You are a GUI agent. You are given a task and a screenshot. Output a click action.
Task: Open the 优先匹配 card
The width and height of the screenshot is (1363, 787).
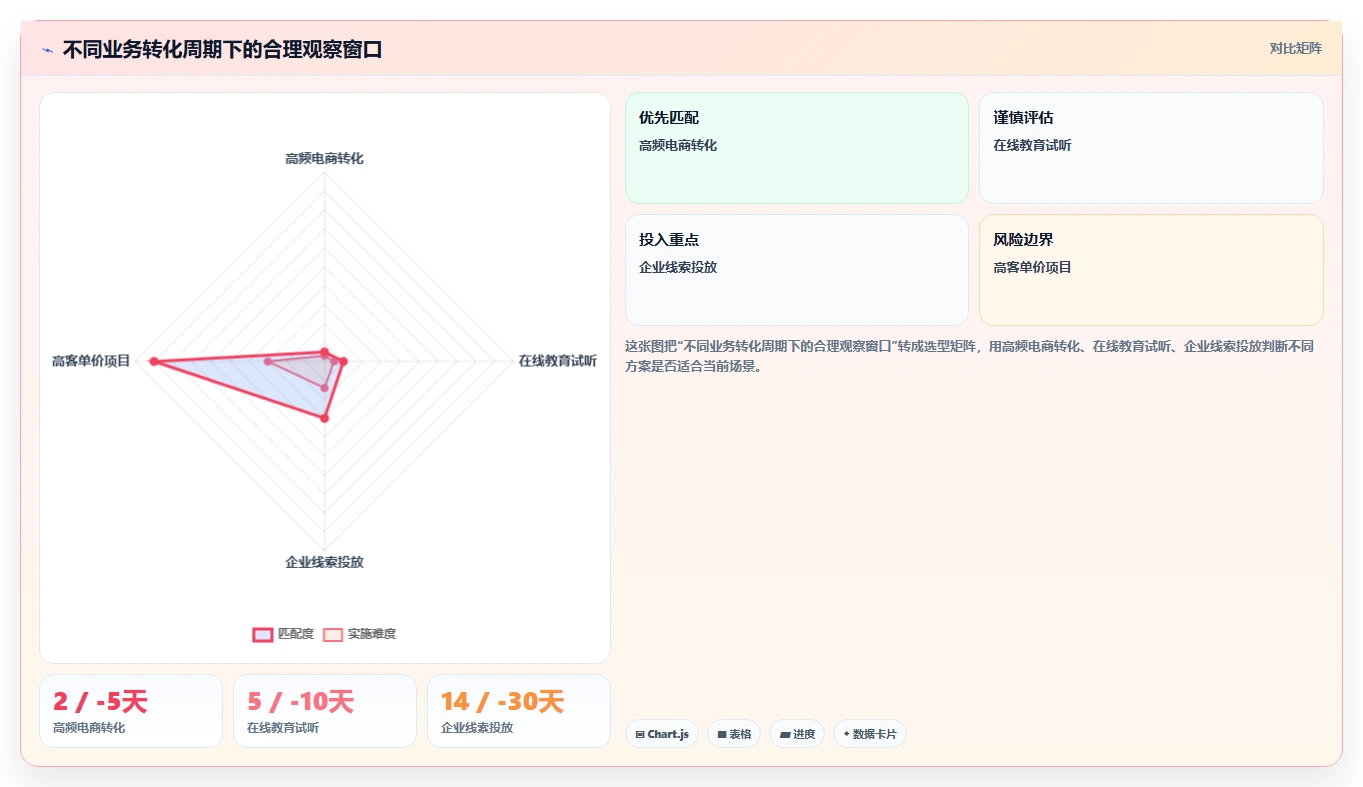click(x=797, y=148)
